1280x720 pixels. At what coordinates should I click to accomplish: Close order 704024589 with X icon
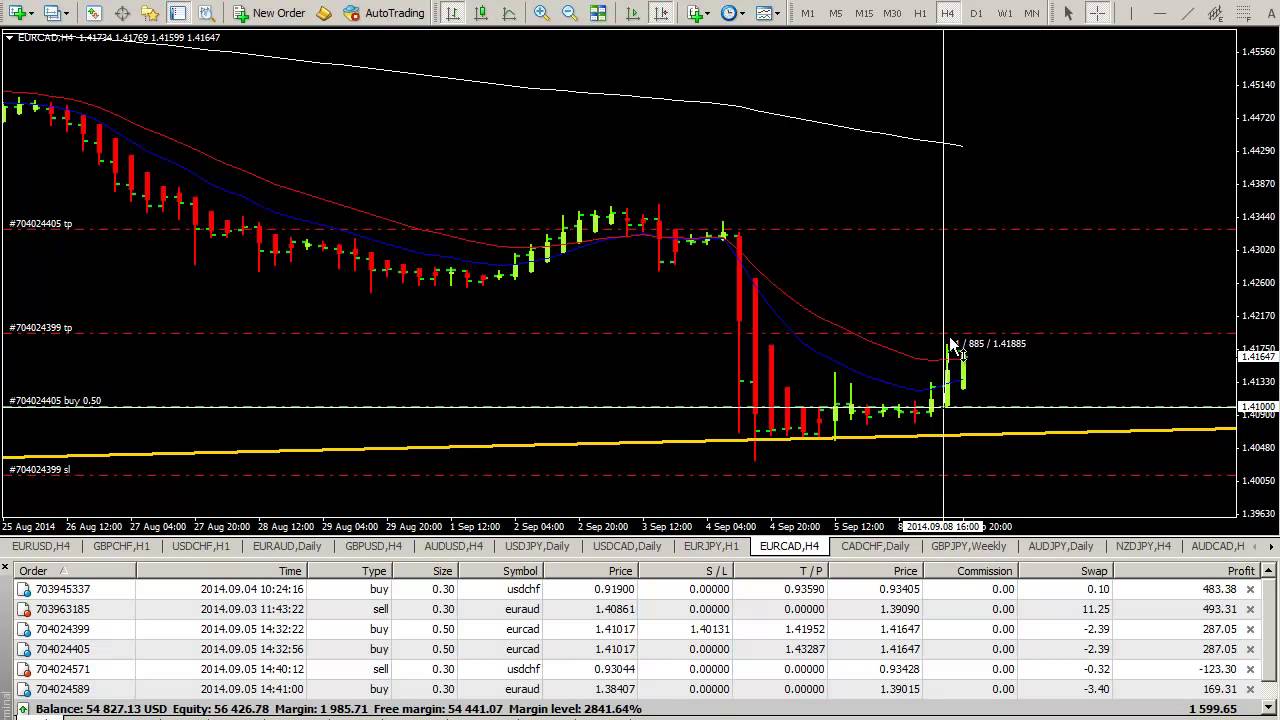coord(1250,689)
